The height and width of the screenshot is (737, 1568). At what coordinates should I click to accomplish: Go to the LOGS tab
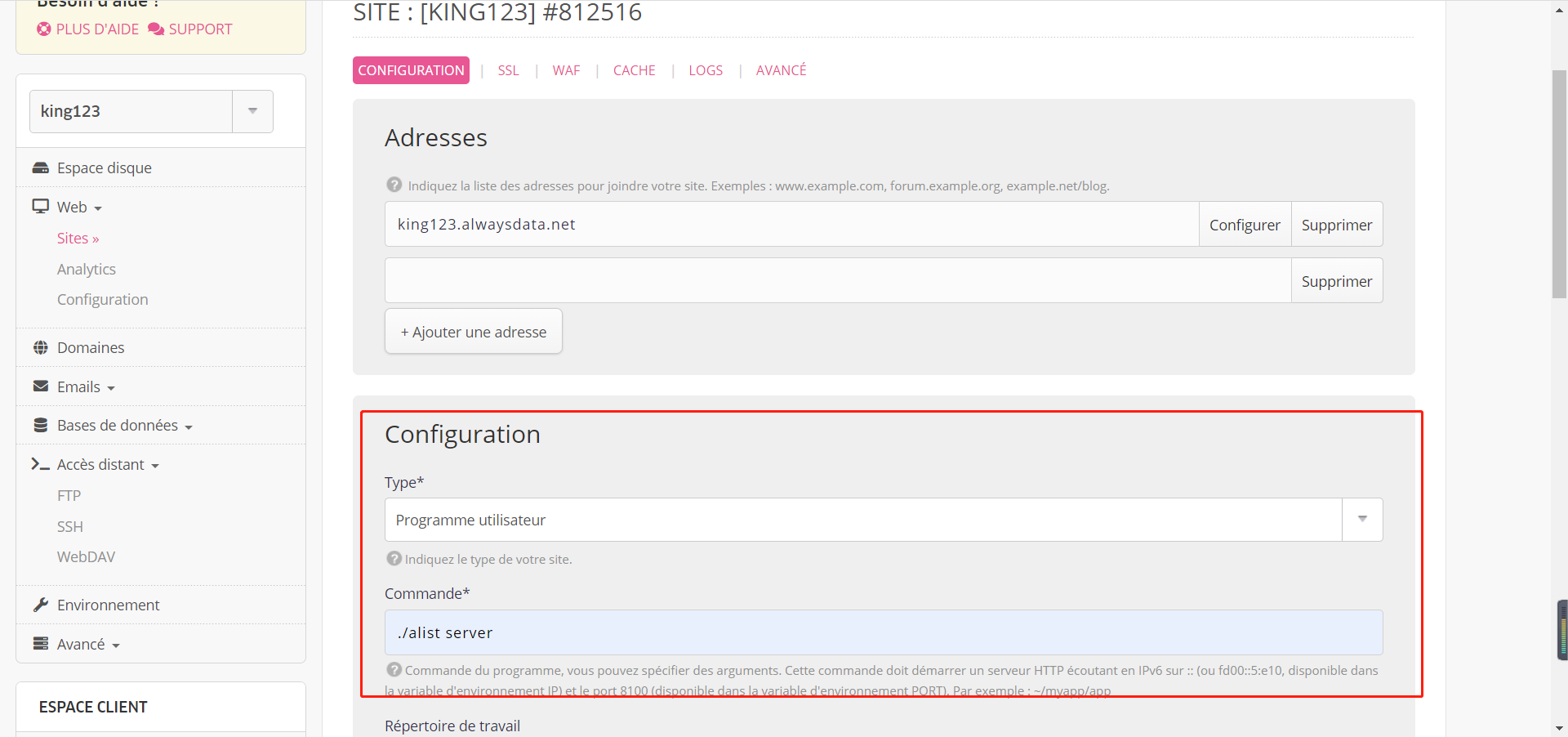click(705, 70)
